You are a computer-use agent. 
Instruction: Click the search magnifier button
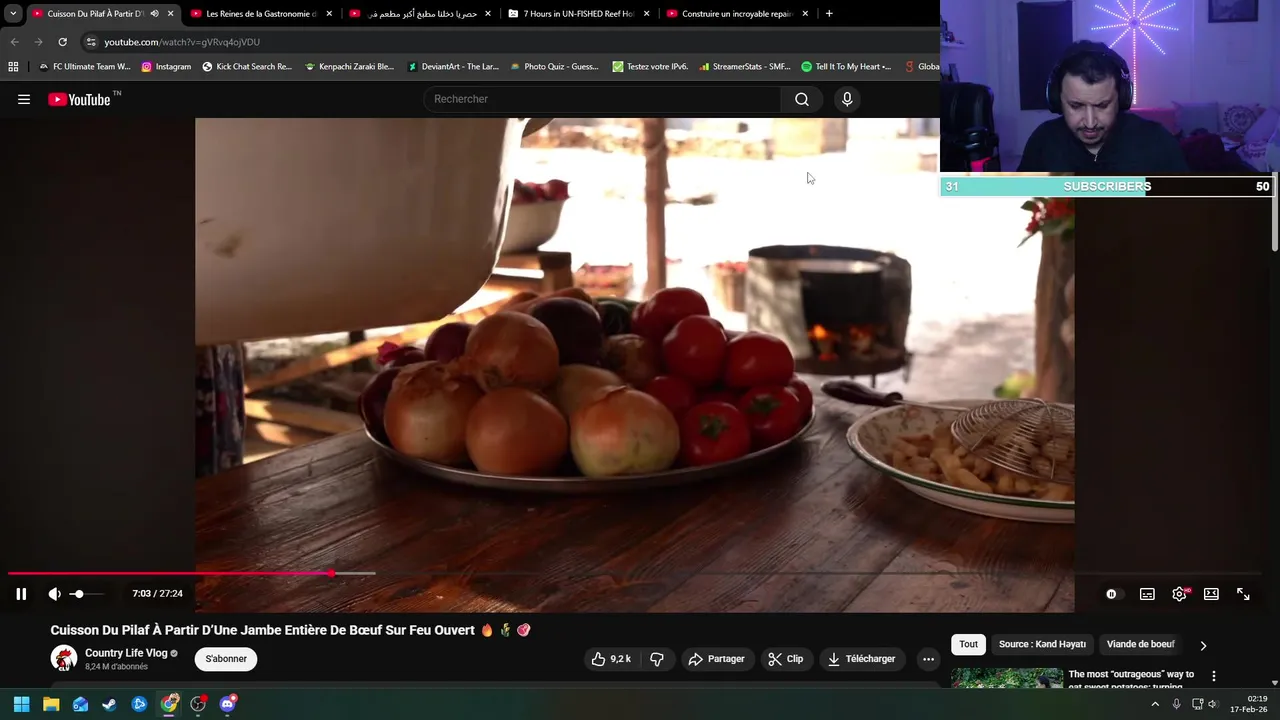point(802,99)
